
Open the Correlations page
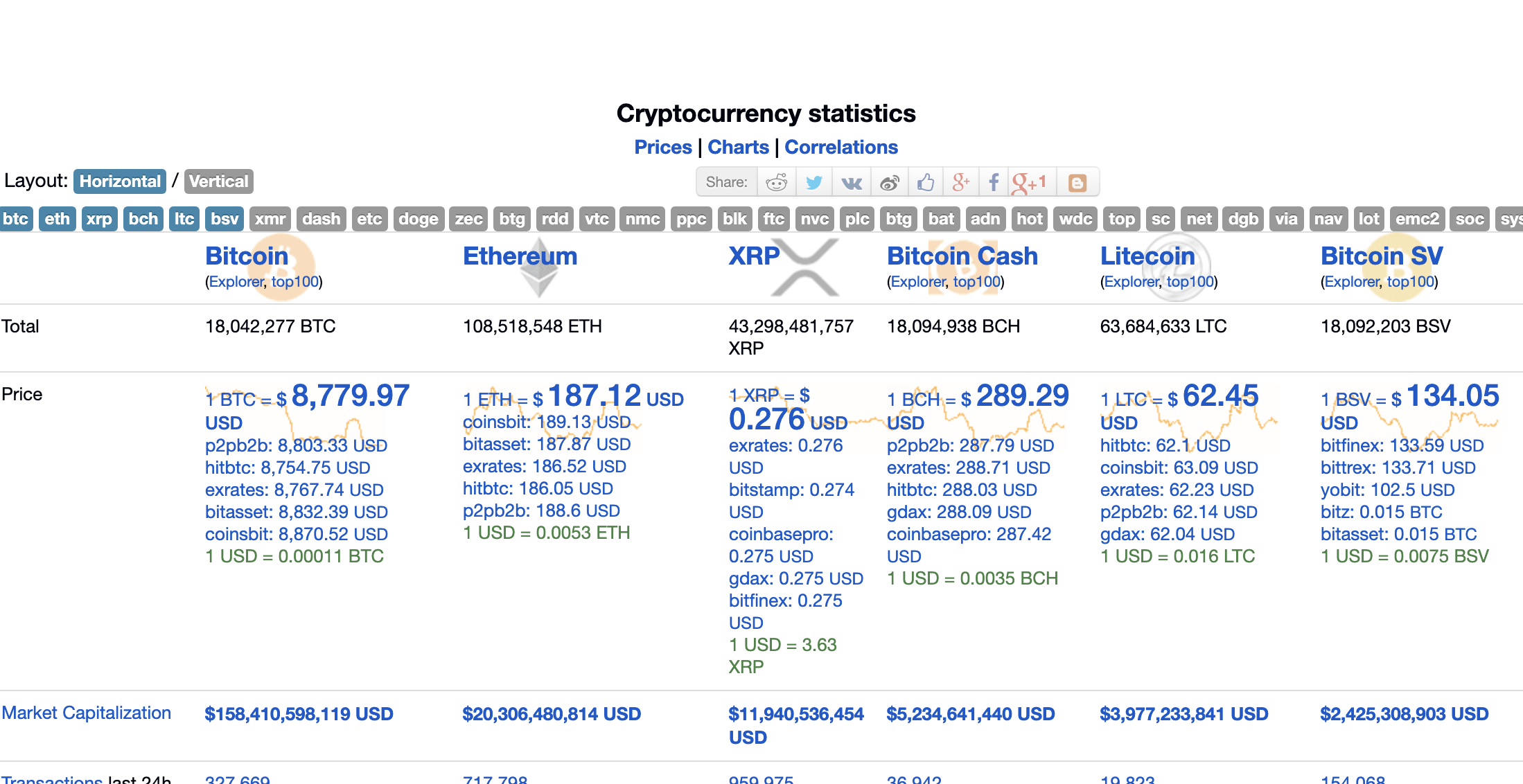click(841, 146)
